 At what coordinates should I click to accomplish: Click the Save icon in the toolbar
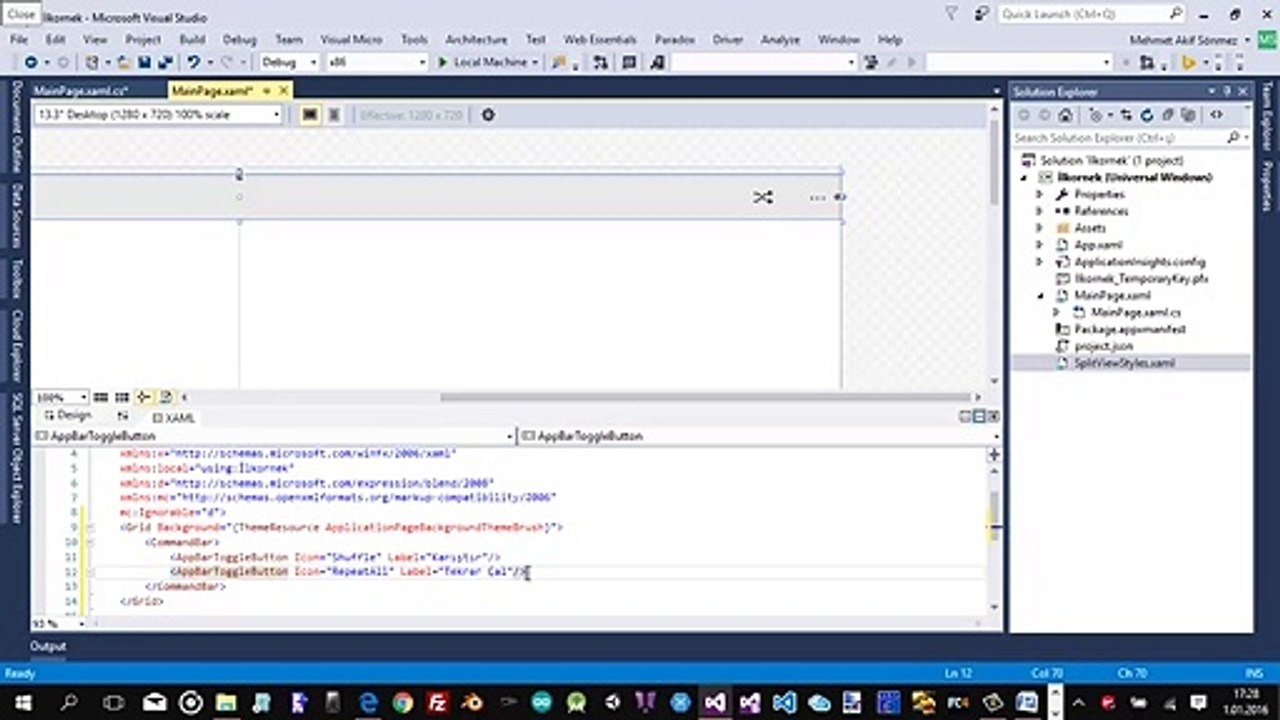[x=144, y=62]
